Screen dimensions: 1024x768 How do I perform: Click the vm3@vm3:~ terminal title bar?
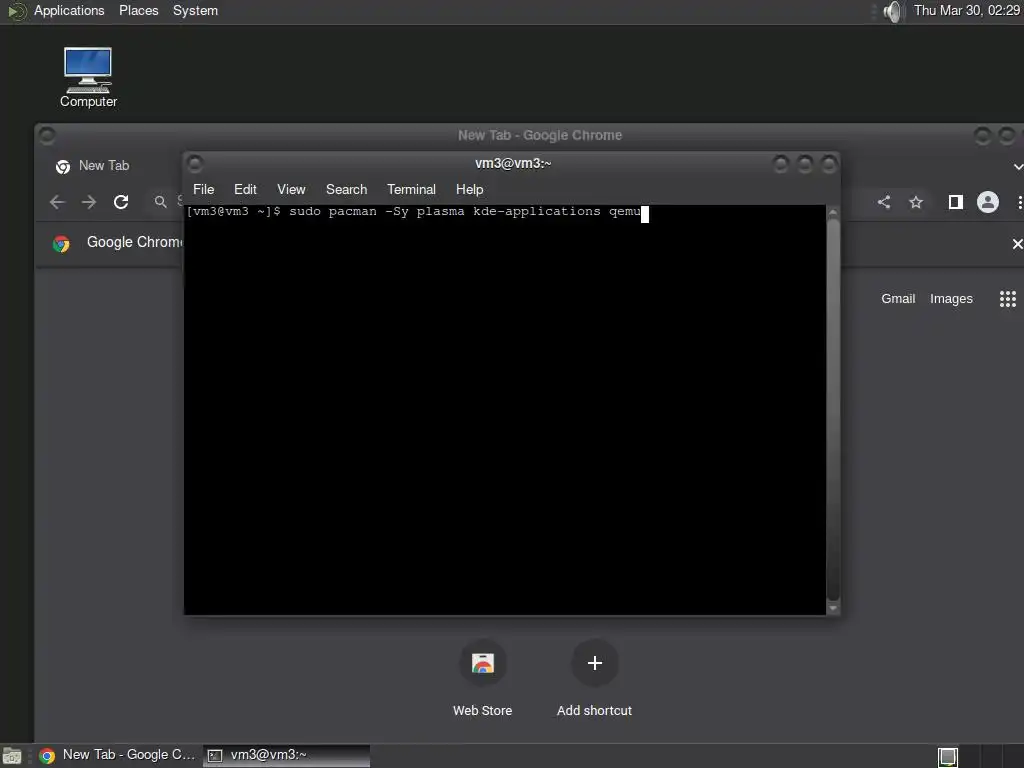tap(513, 163)
